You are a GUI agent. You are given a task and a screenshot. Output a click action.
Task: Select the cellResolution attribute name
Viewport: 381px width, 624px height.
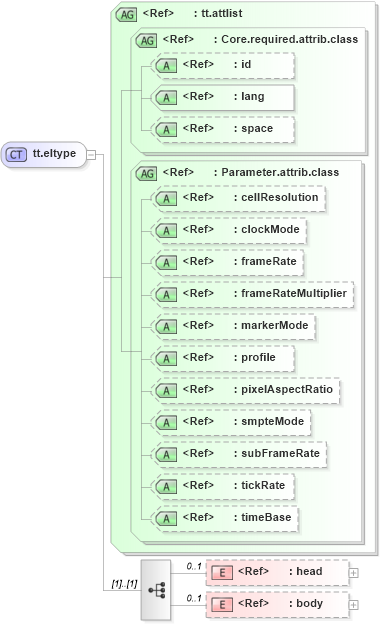coord(279,197)
